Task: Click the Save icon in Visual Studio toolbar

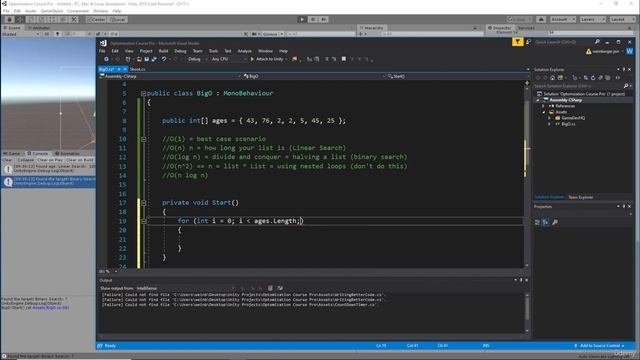Action: (147, 59)
